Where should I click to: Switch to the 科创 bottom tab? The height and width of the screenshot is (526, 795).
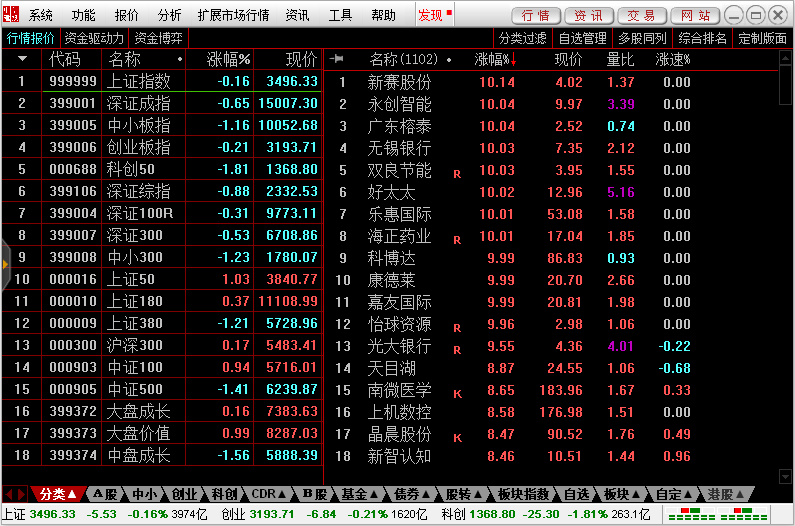225,494
